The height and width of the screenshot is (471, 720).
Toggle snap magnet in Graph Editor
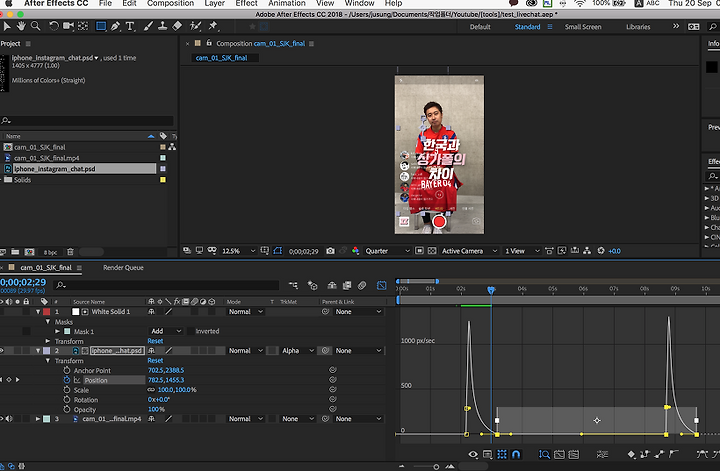(516, 454)
